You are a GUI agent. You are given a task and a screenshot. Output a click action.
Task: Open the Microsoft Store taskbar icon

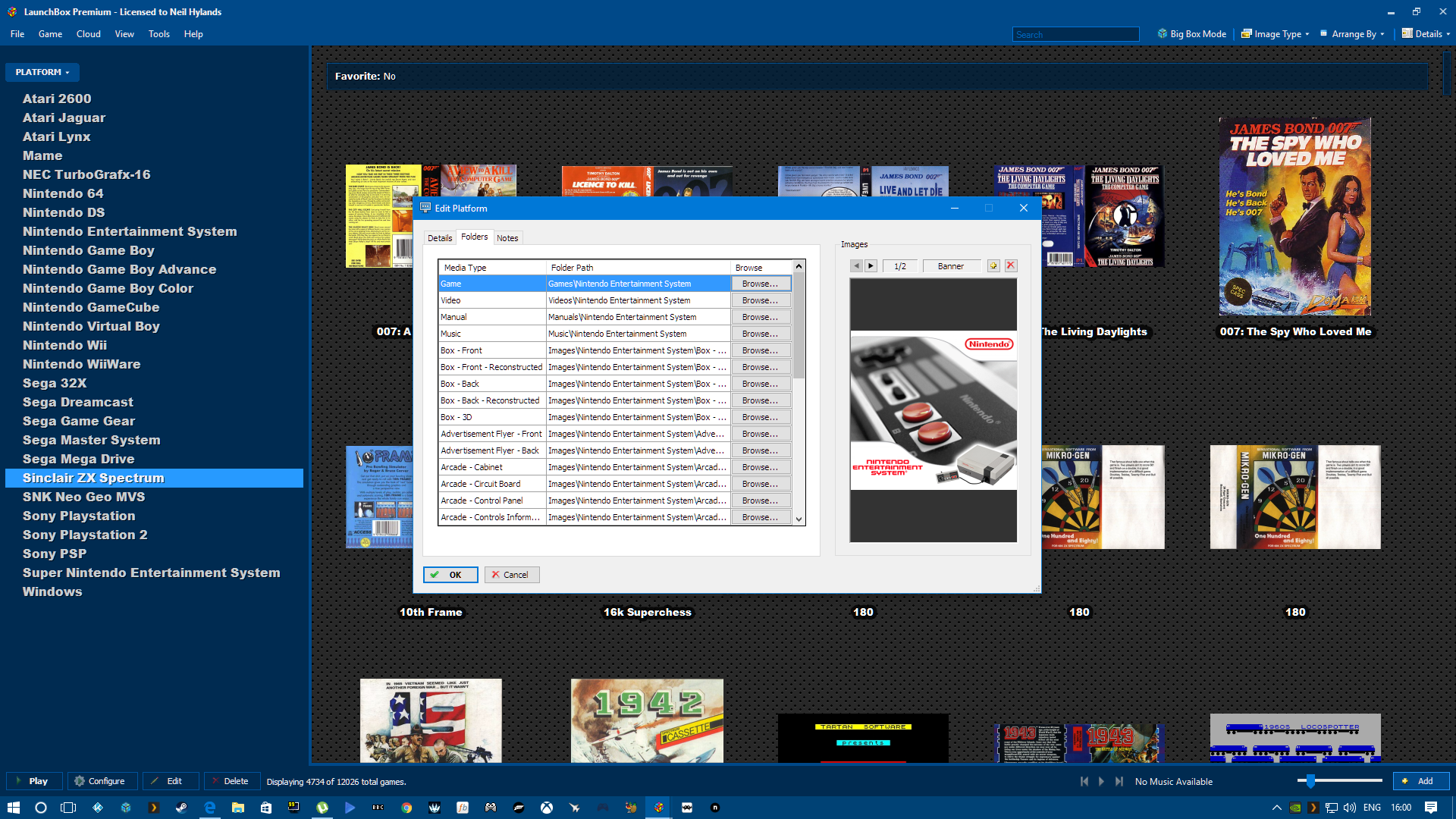pos(265,808)
